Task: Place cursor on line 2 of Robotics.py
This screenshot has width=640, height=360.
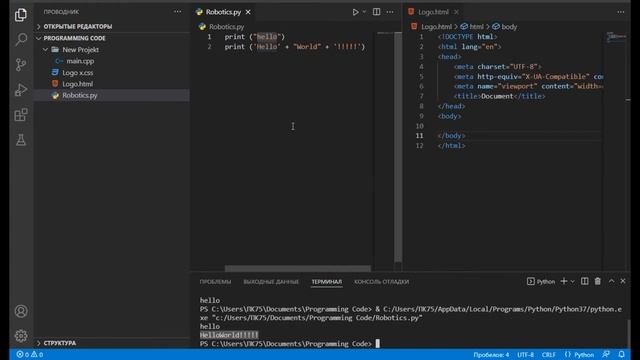Action: 294,47
